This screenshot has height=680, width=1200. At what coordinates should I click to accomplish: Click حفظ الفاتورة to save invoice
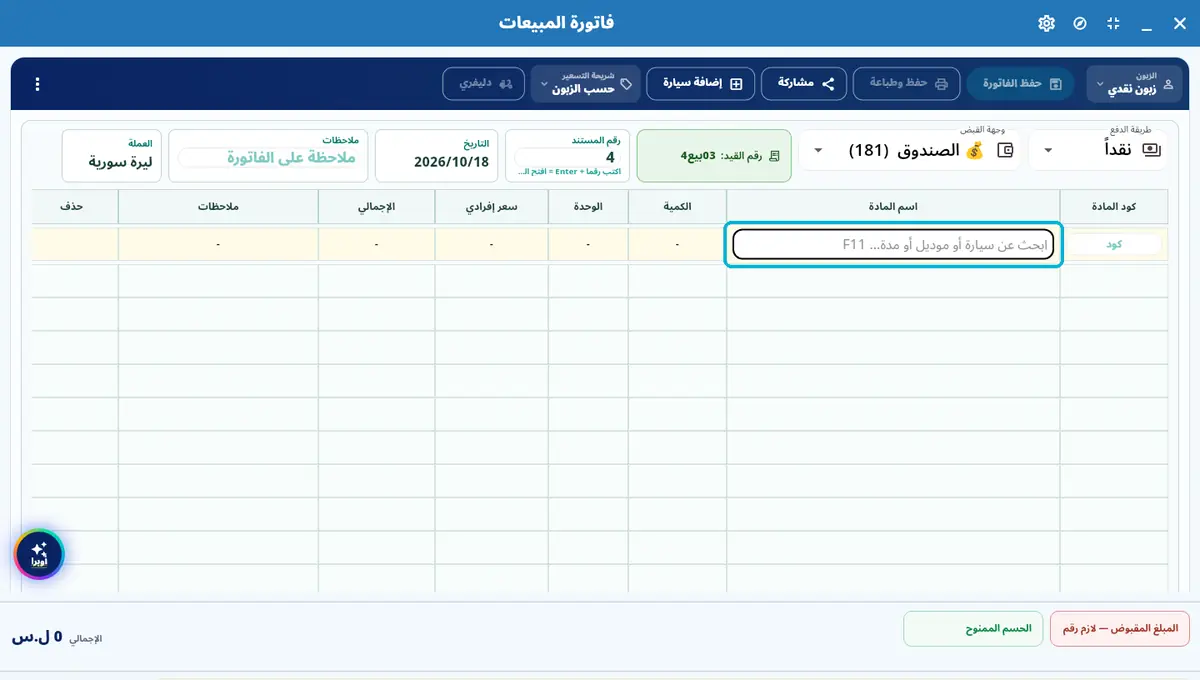(1020, 84)
